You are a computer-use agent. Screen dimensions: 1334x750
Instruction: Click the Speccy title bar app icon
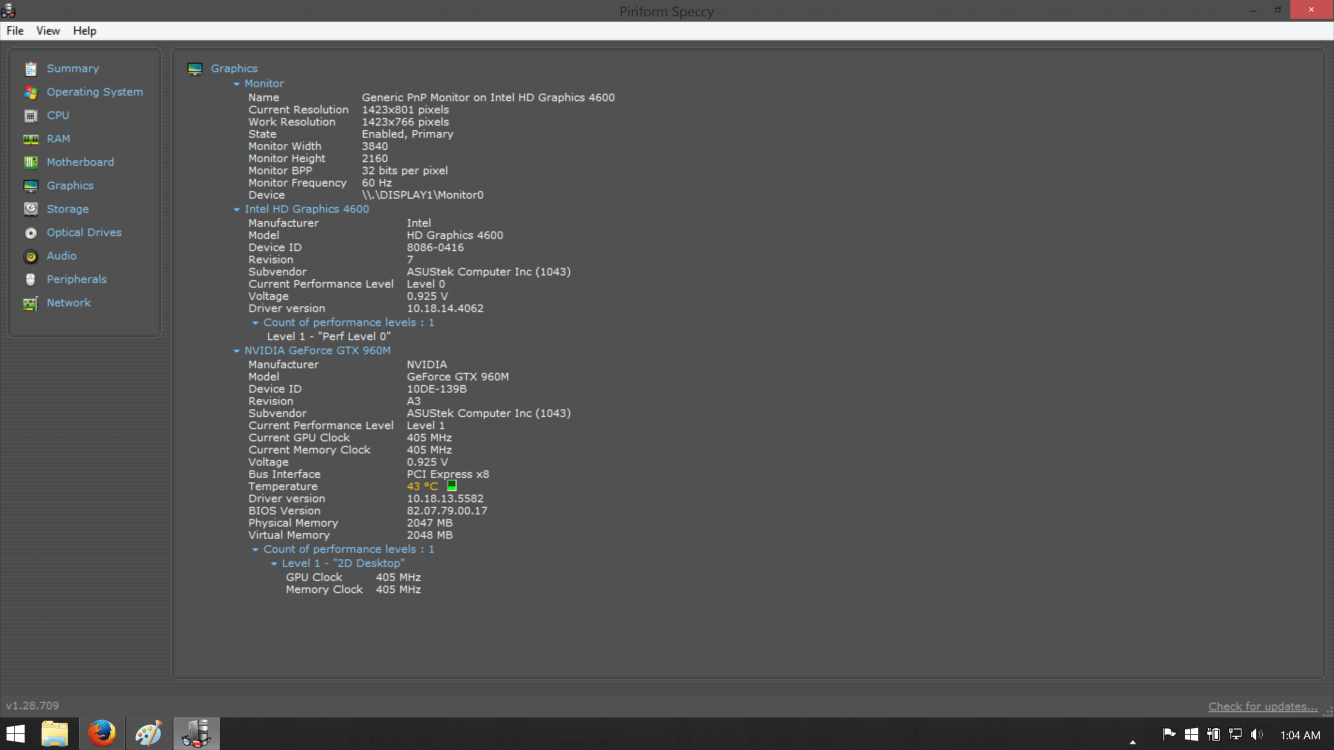click(x=9, y=11)
